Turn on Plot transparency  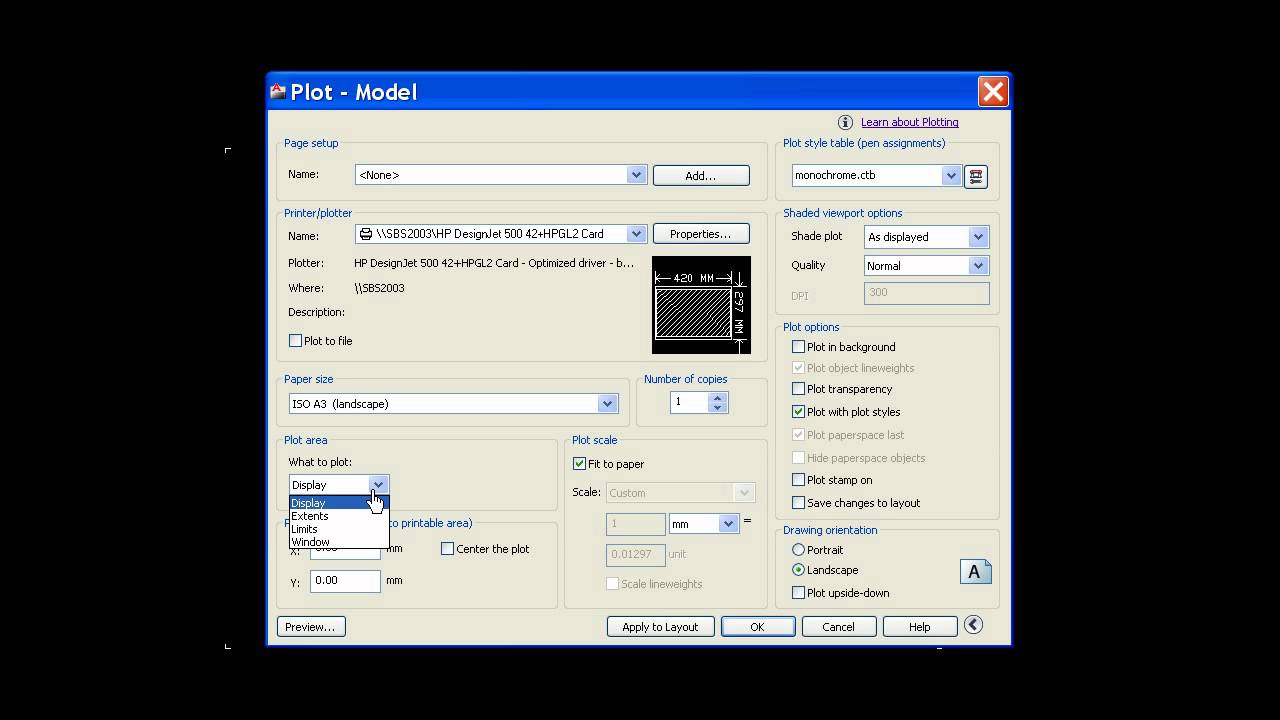pos(798,389)
